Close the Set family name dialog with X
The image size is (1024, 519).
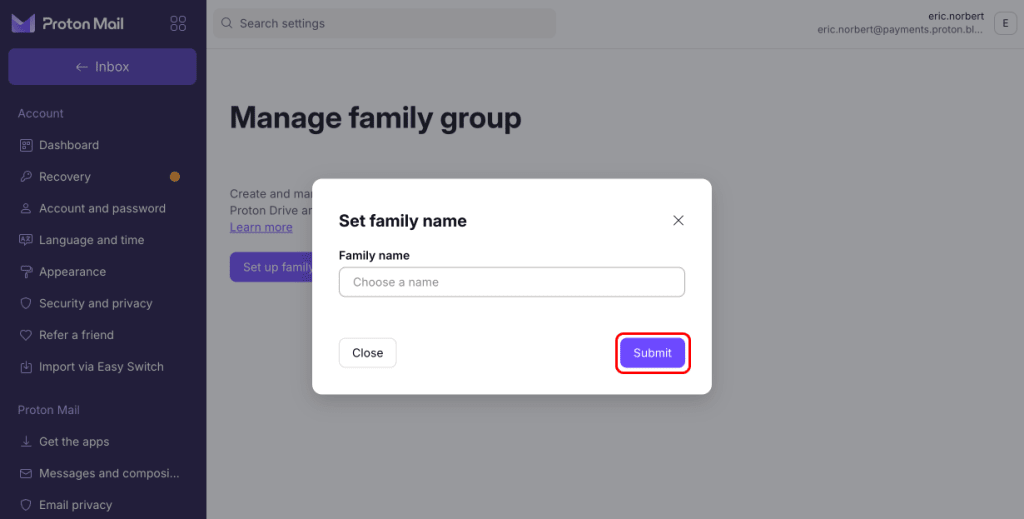pyautogui.click(x=678, y=221)
